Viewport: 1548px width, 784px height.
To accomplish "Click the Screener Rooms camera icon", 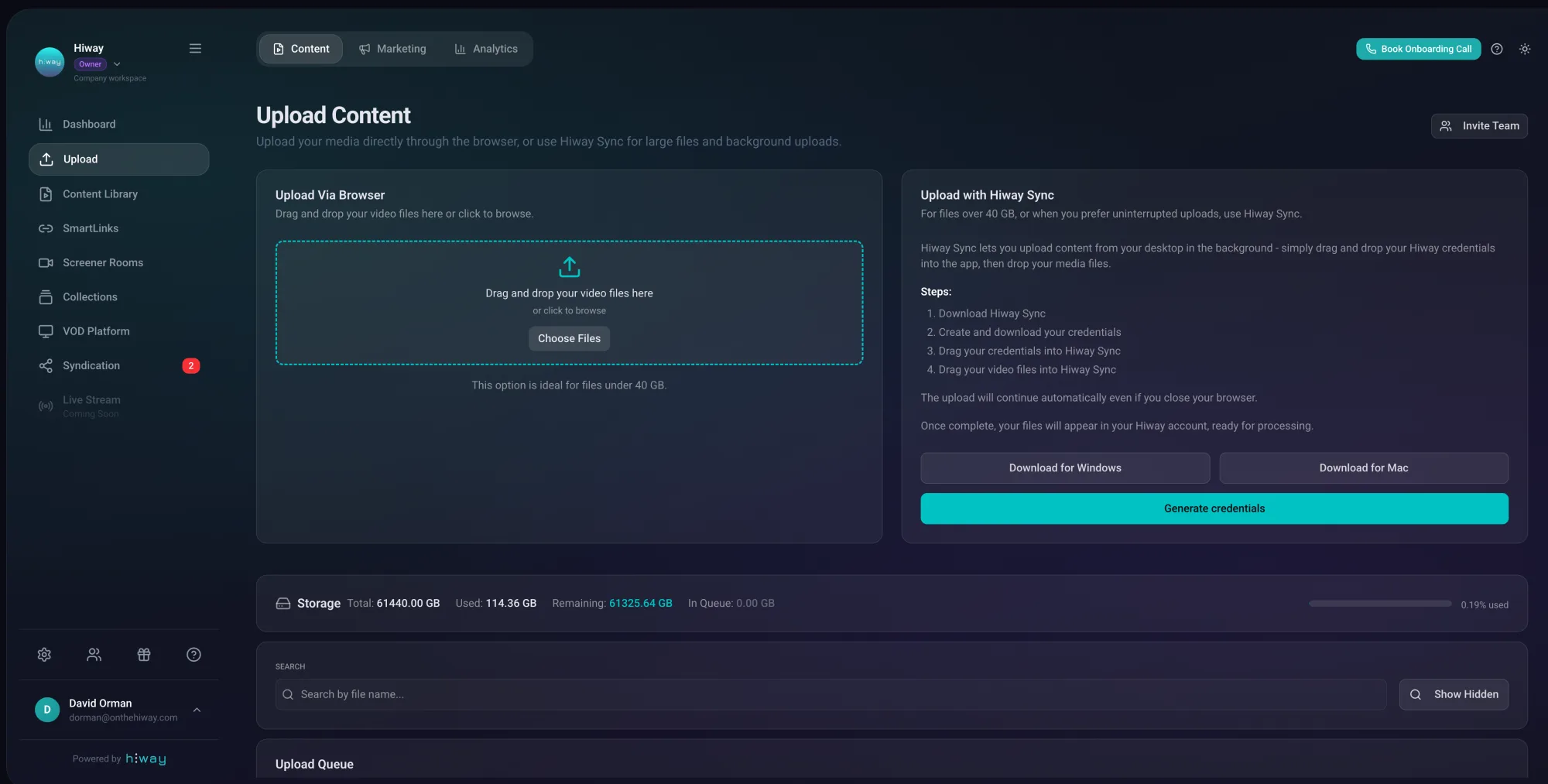I will 46,263.
